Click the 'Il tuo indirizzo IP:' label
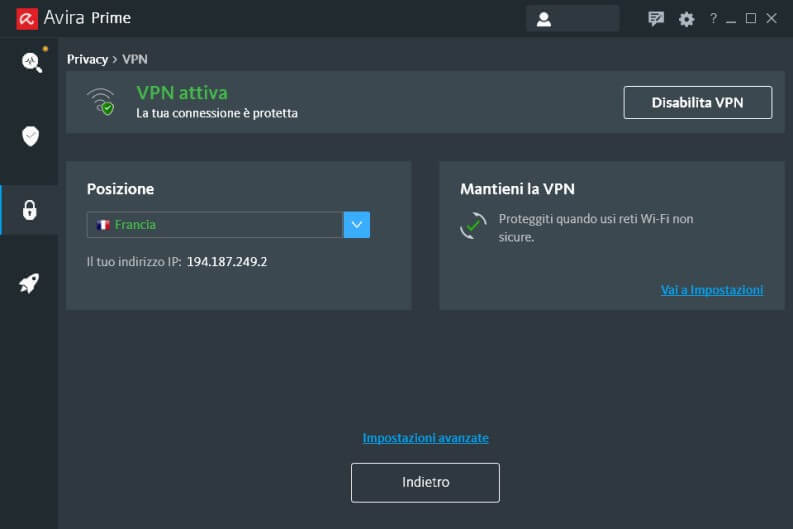 tap(134, 262)
